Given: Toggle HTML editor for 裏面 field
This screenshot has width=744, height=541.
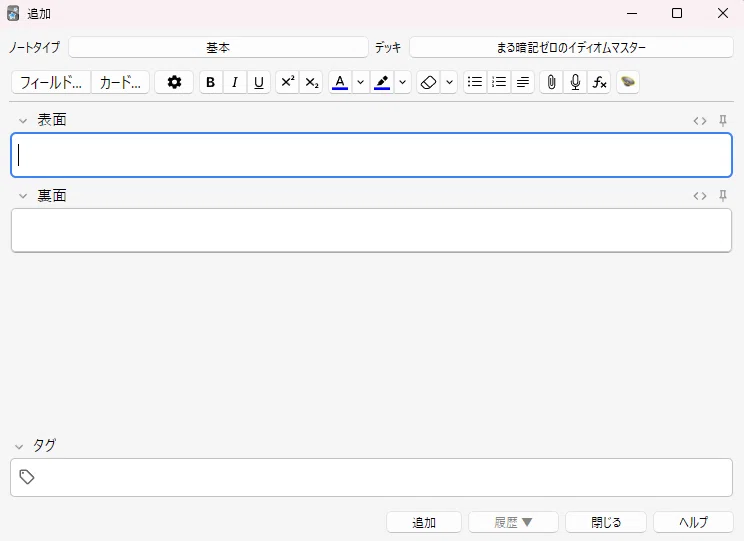Looking at the screenshot, I should (700, 196).
